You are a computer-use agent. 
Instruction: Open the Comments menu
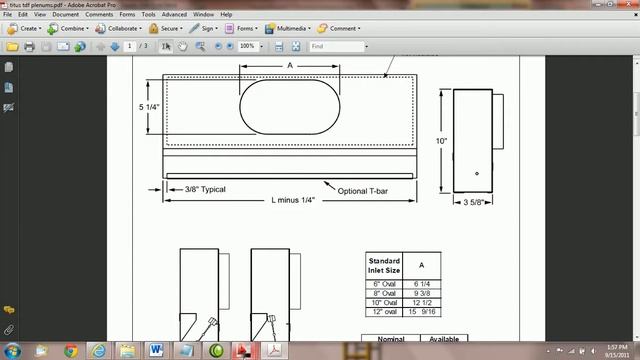99,14
